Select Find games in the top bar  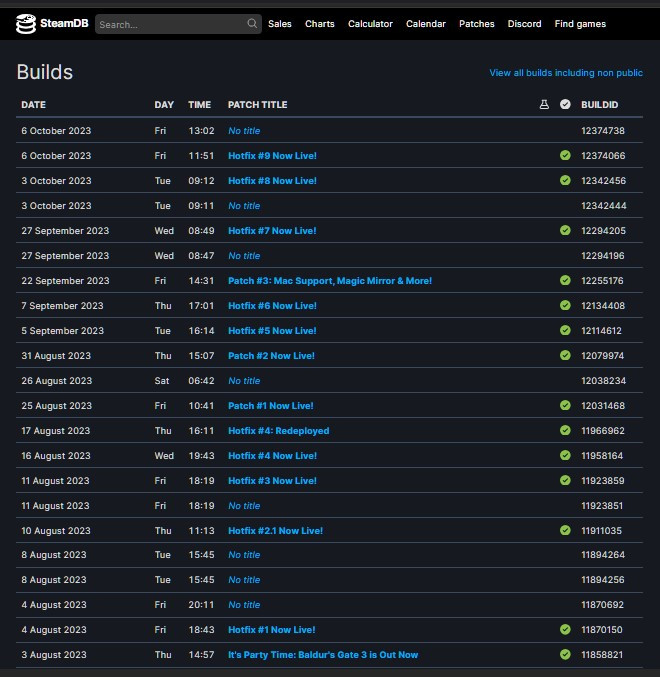tap(580, 24)
